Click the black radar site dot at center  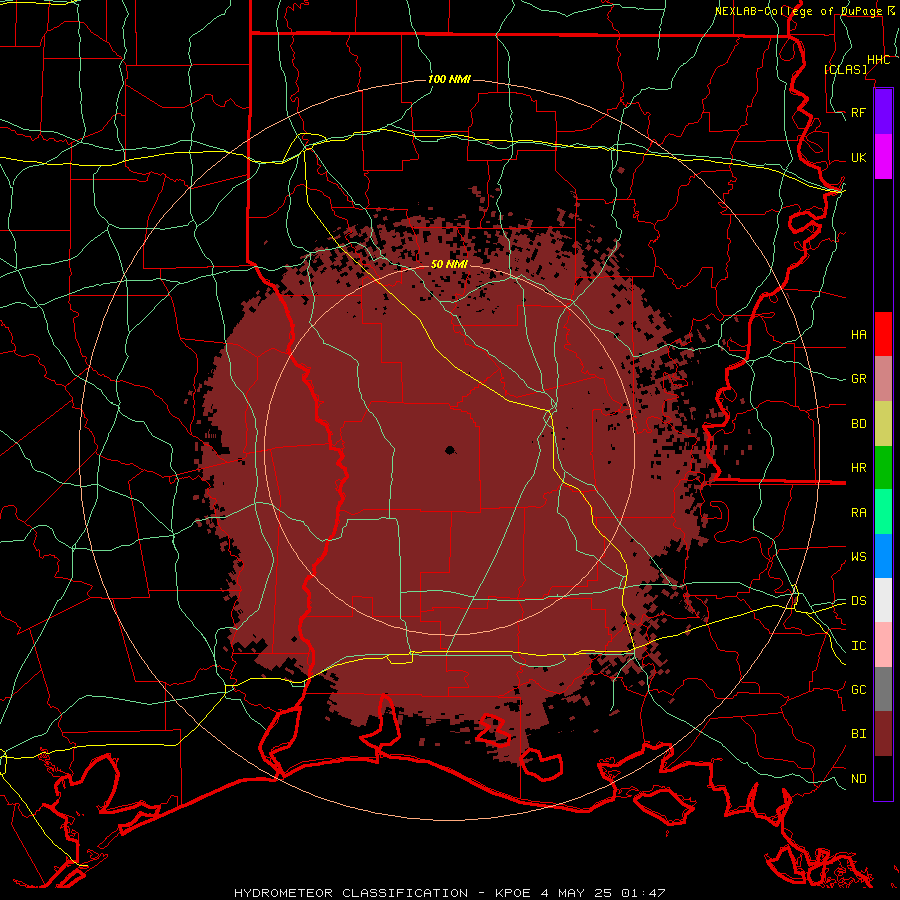pyautogui.click(x=450, y=451)
